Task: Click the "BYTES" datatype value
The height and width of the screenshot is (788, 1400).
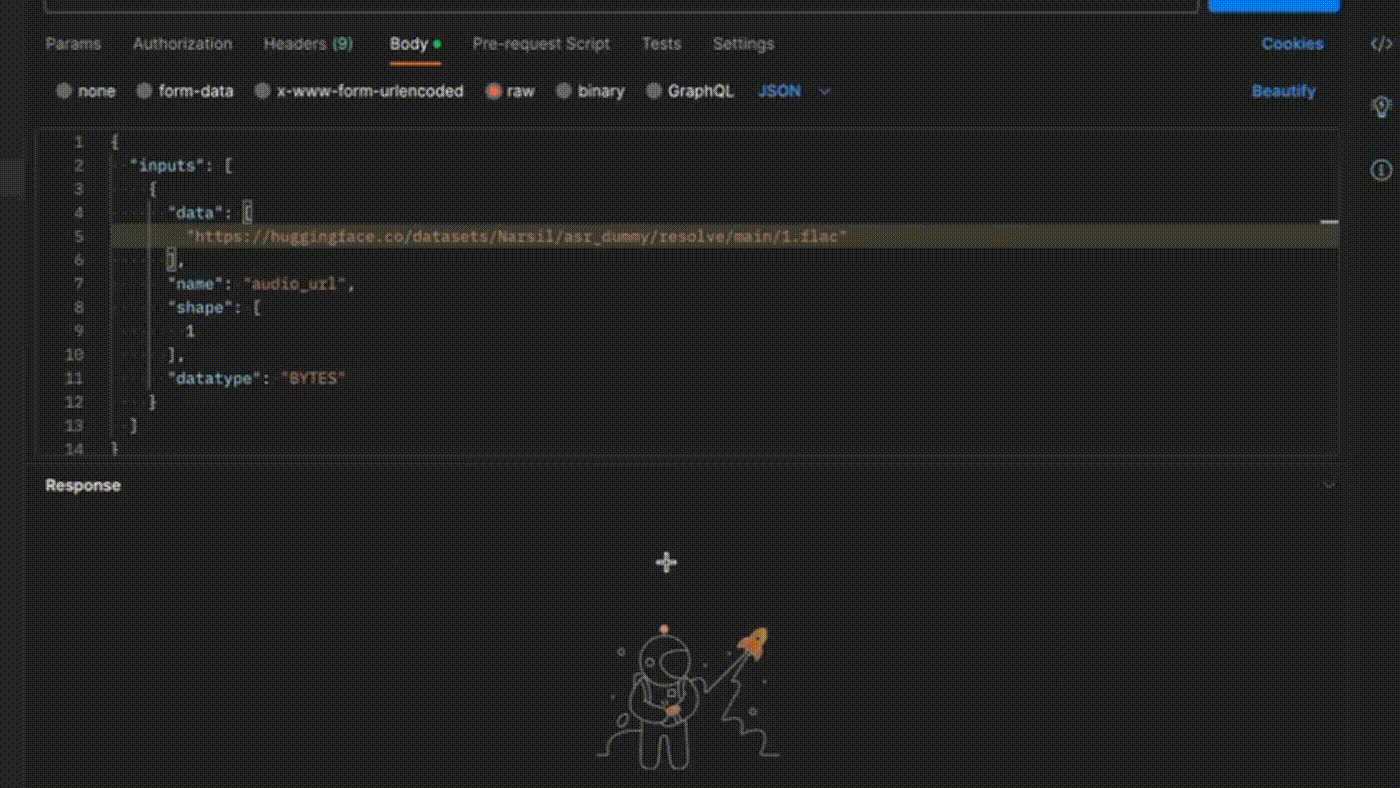Action: [x=313, y=379]
